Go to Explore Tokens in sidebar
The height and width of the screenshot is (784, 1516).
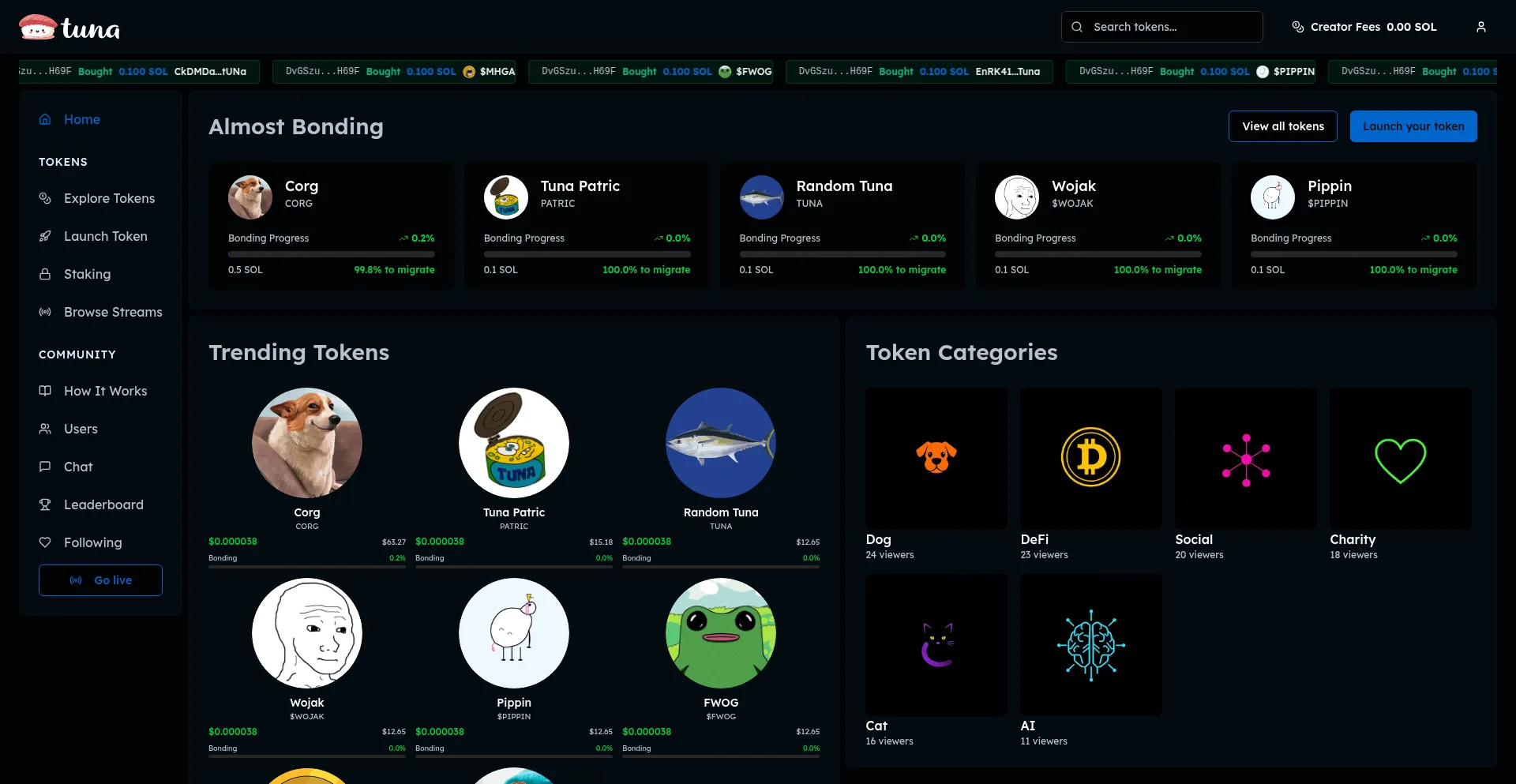coord(109,198)
